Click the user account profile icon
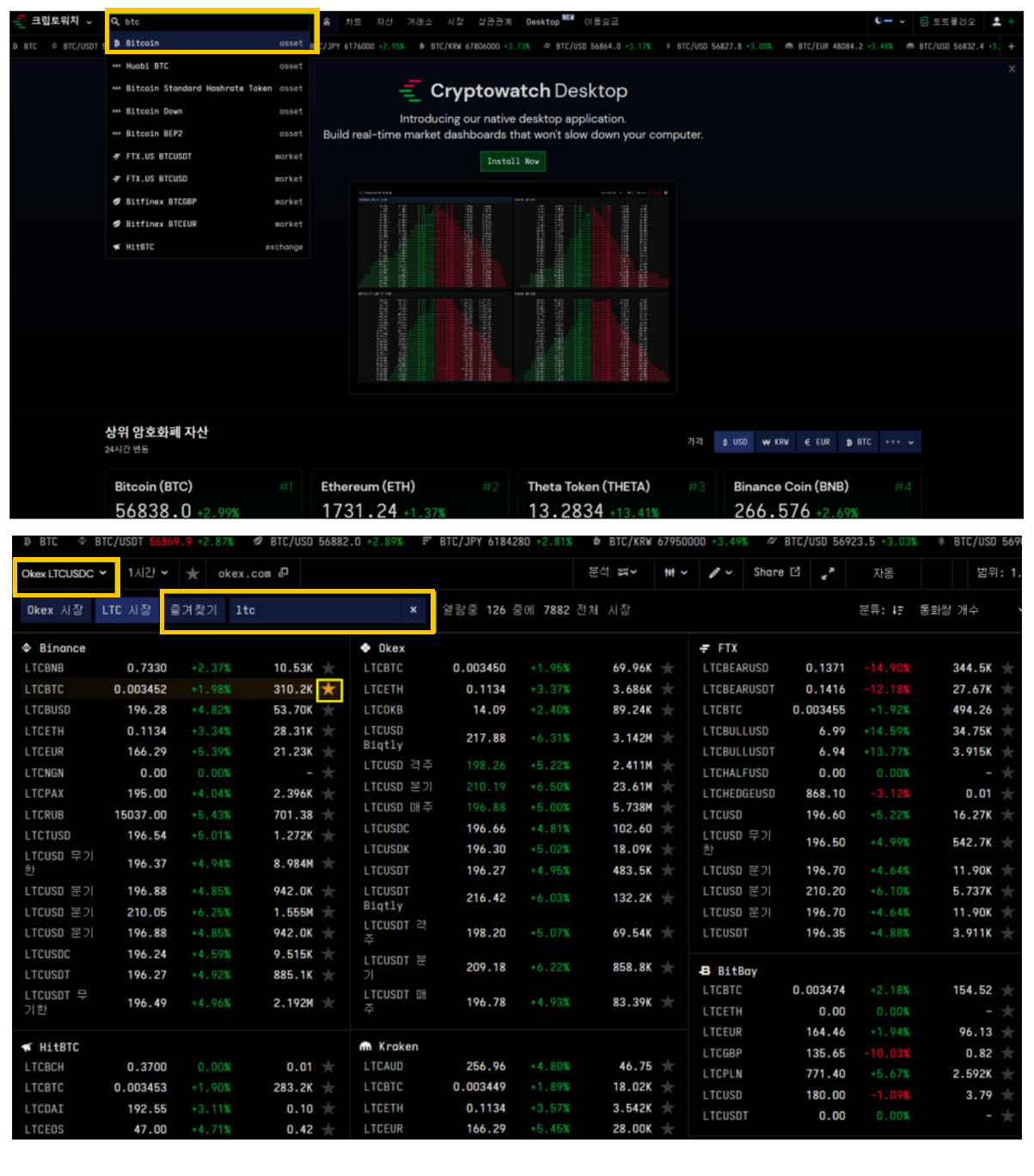The width and height of the screenshot is (1034, 1176). (997, 21)
